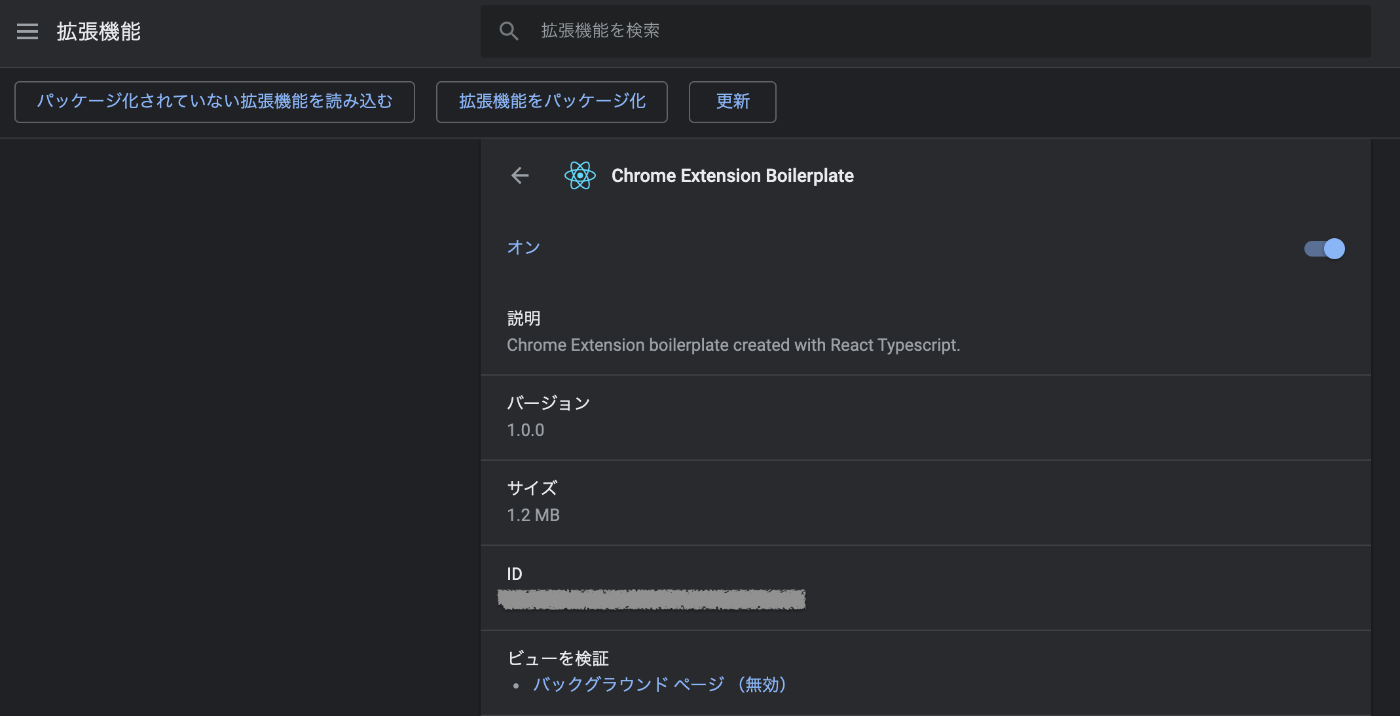This screenshot has width=1400, height=716.
Task: Focus the 拡張機能を検索 search field
Action: [925, 31]
